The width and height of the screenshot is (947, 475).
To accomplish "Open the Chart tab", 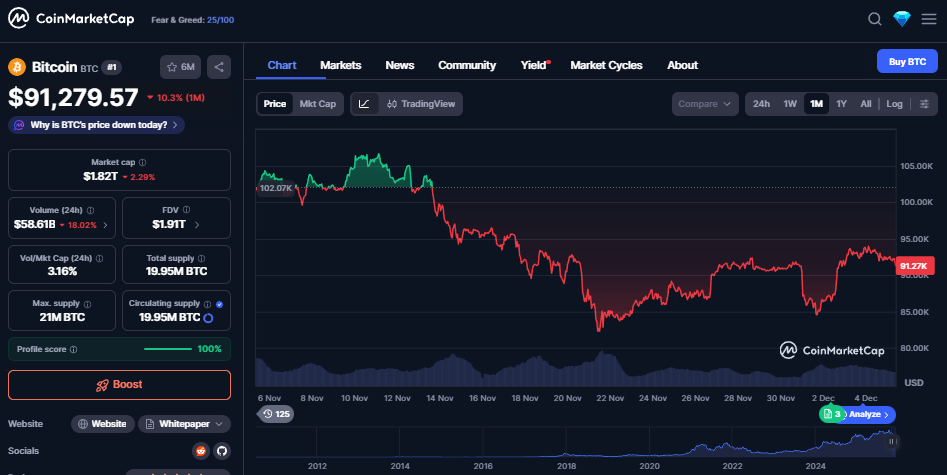I will (x=282, y=65).
